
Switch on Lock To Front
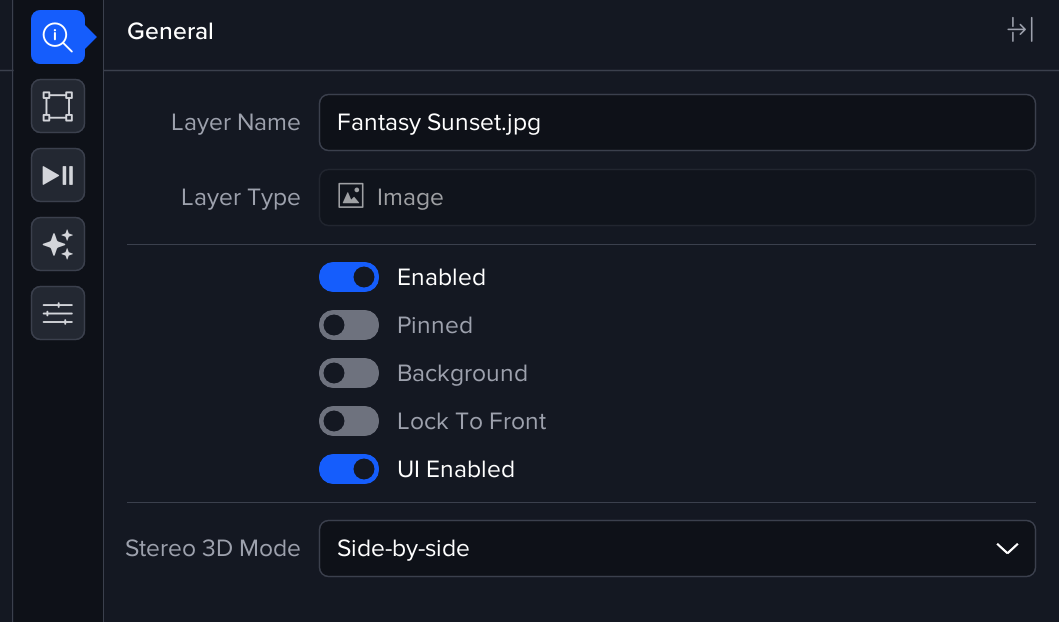(348, 421)
